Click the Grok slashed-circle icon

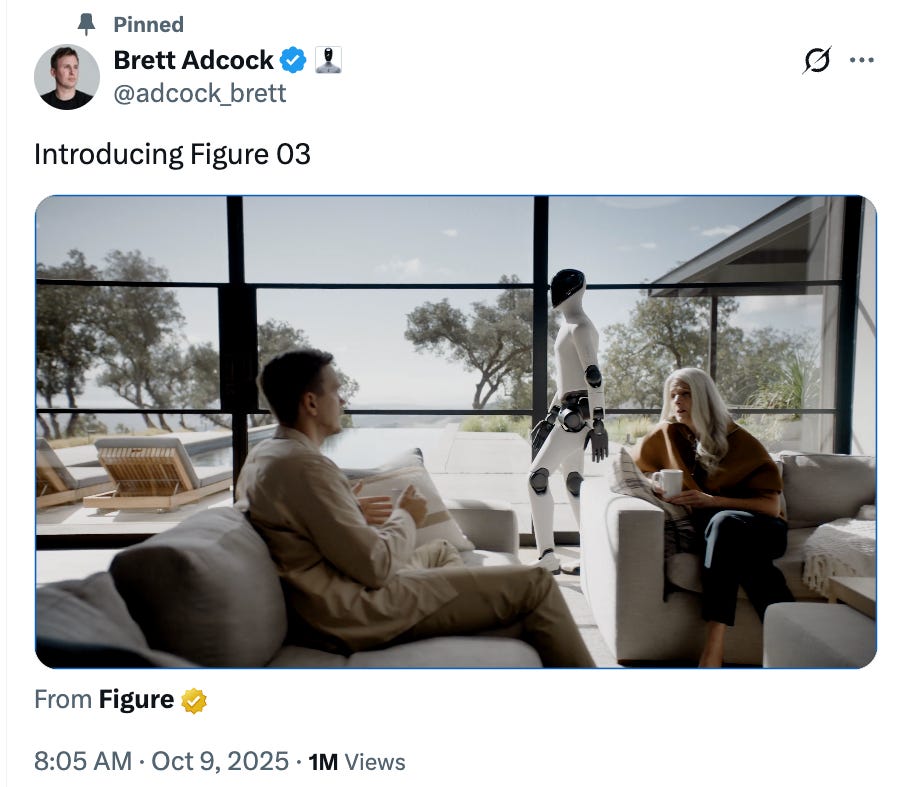(x=817, y=60)
